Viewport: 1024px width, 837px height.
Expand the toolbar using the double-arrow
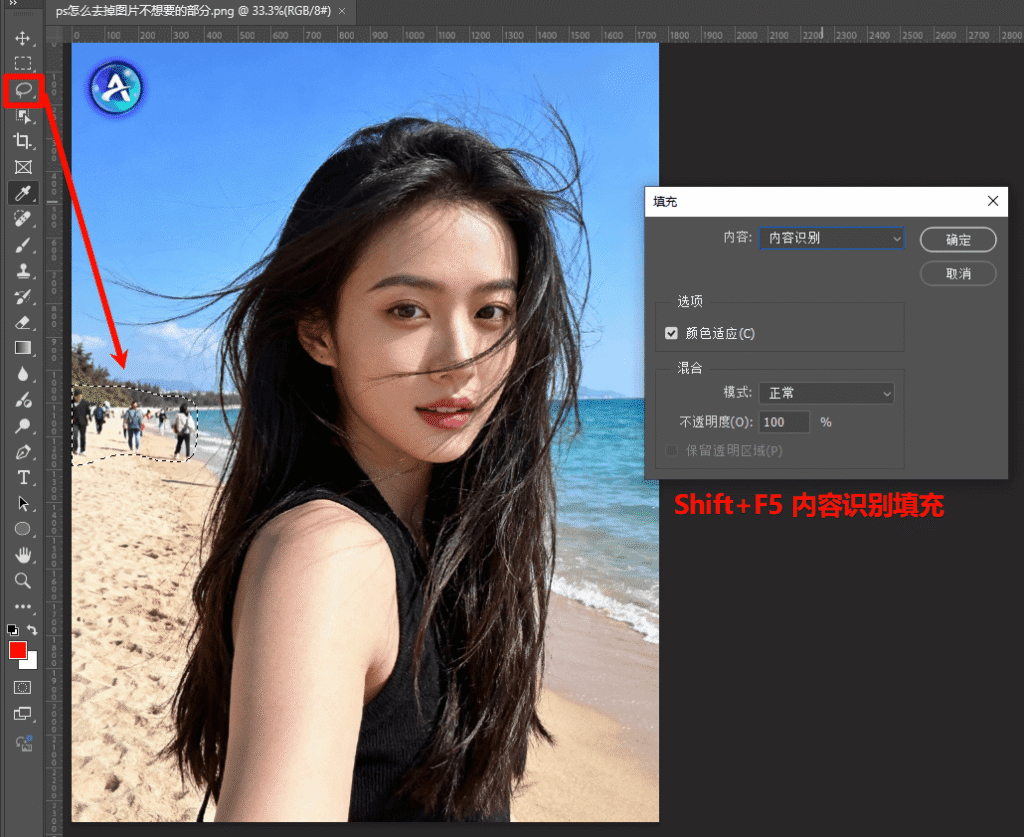(14, 4)
